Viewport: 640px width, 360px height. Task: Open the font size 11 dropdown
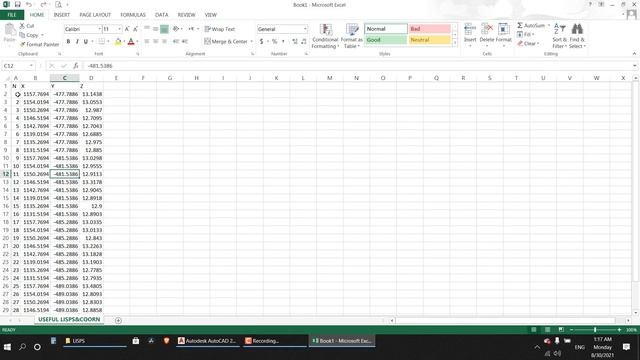point(120,29)
